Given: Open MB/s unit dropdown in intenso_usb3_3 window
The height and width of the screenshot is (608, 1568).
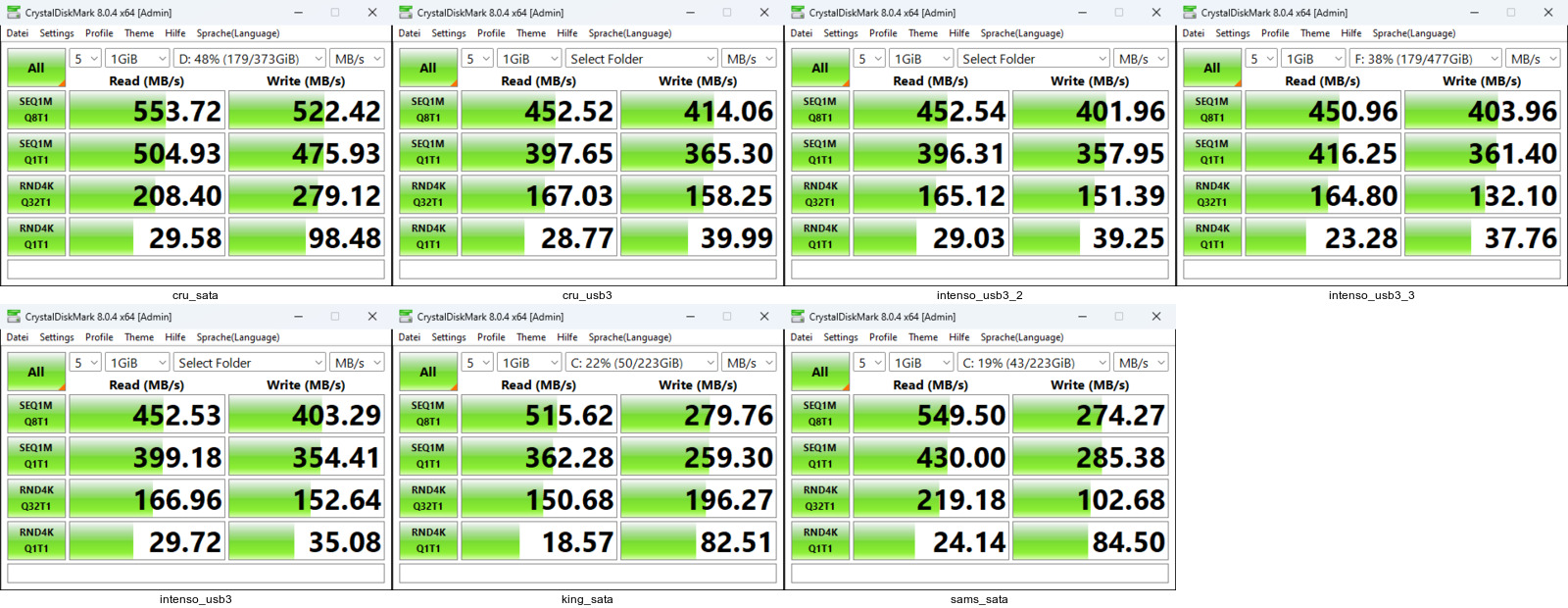Looking at the screenshot, I should coord(1533,59).
